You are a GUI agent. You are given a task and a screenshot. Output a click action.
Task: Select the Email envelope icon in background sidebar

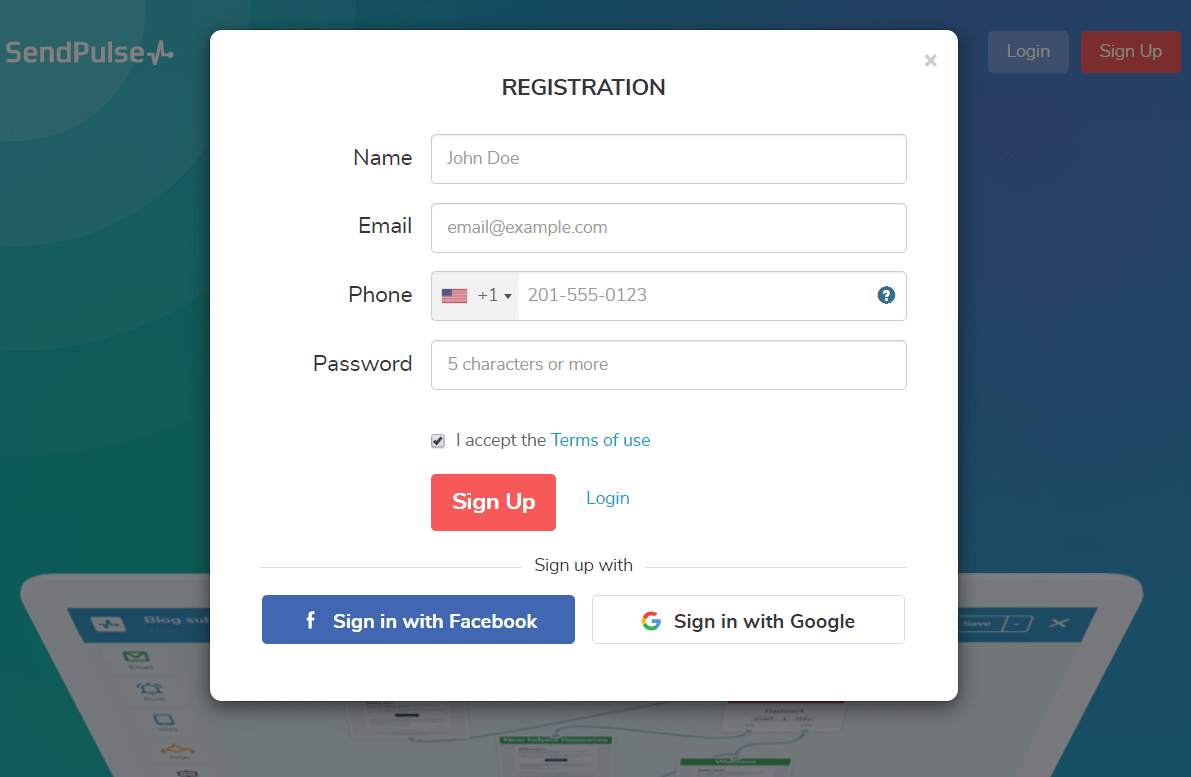(x=136, y=656)
